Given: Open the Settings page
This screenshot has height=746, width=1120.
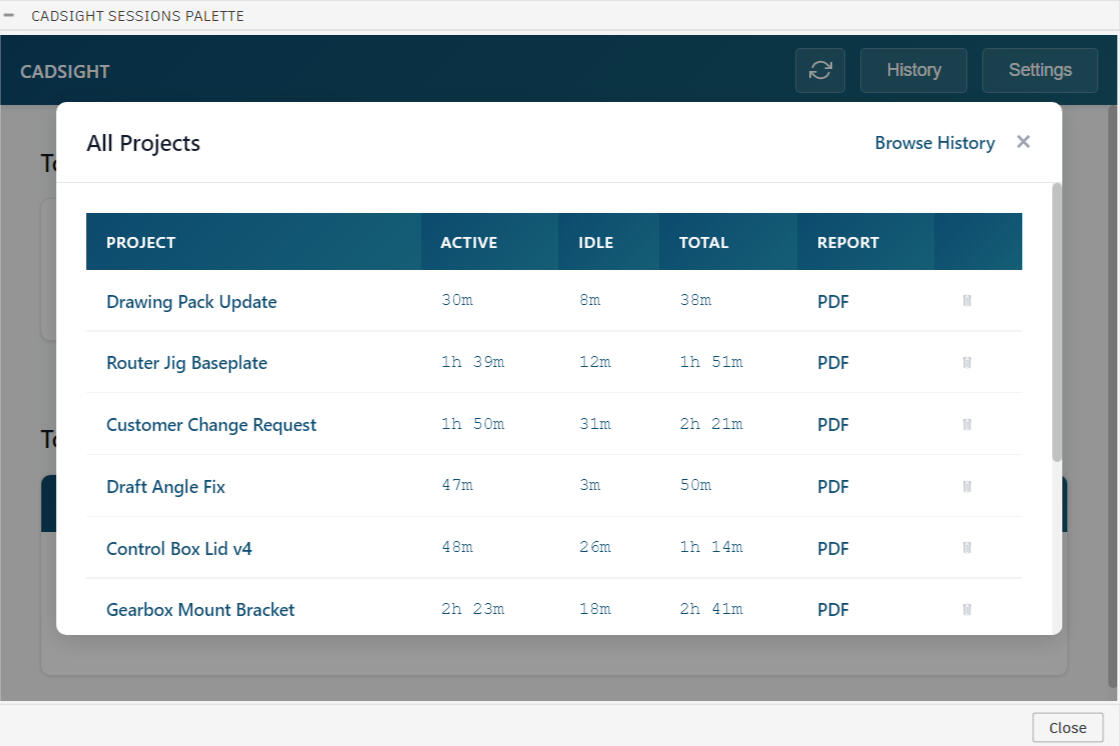Looking at the screenshot, I should [x=1039, y=71].
